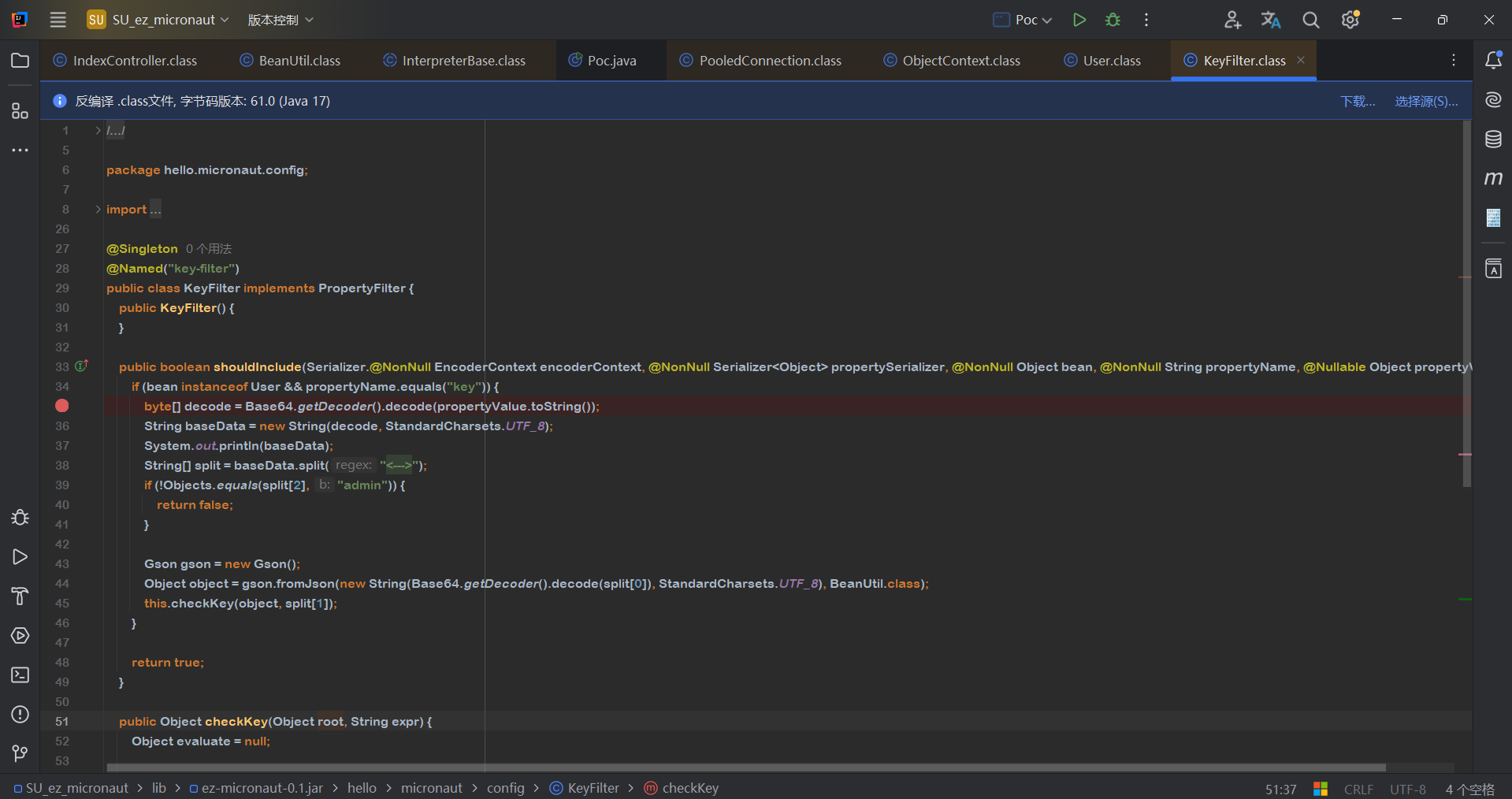
Task: Toggle the breakpoint on line 35
Action: pos(62,406)
